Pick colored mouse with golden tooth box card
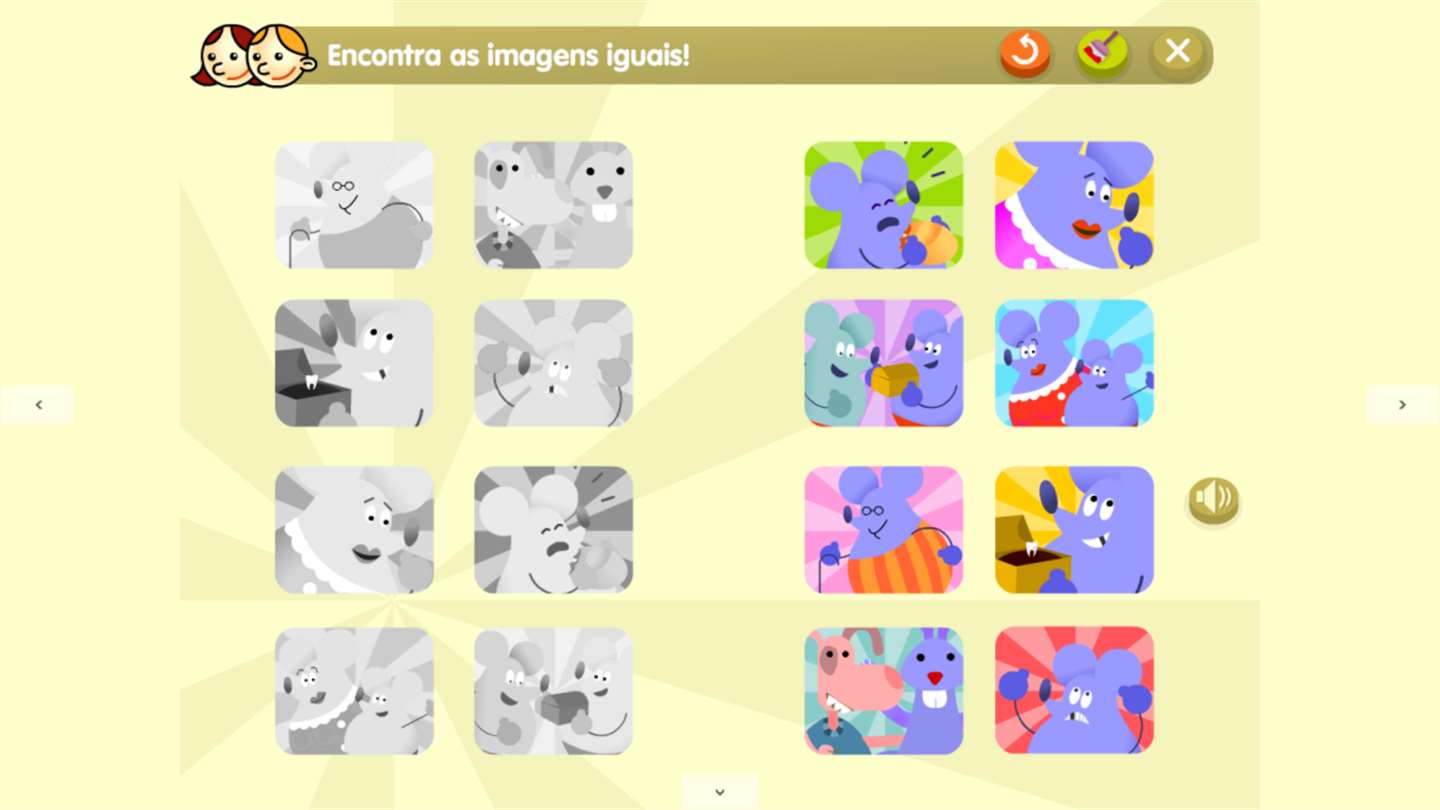 coord(1074,530)
